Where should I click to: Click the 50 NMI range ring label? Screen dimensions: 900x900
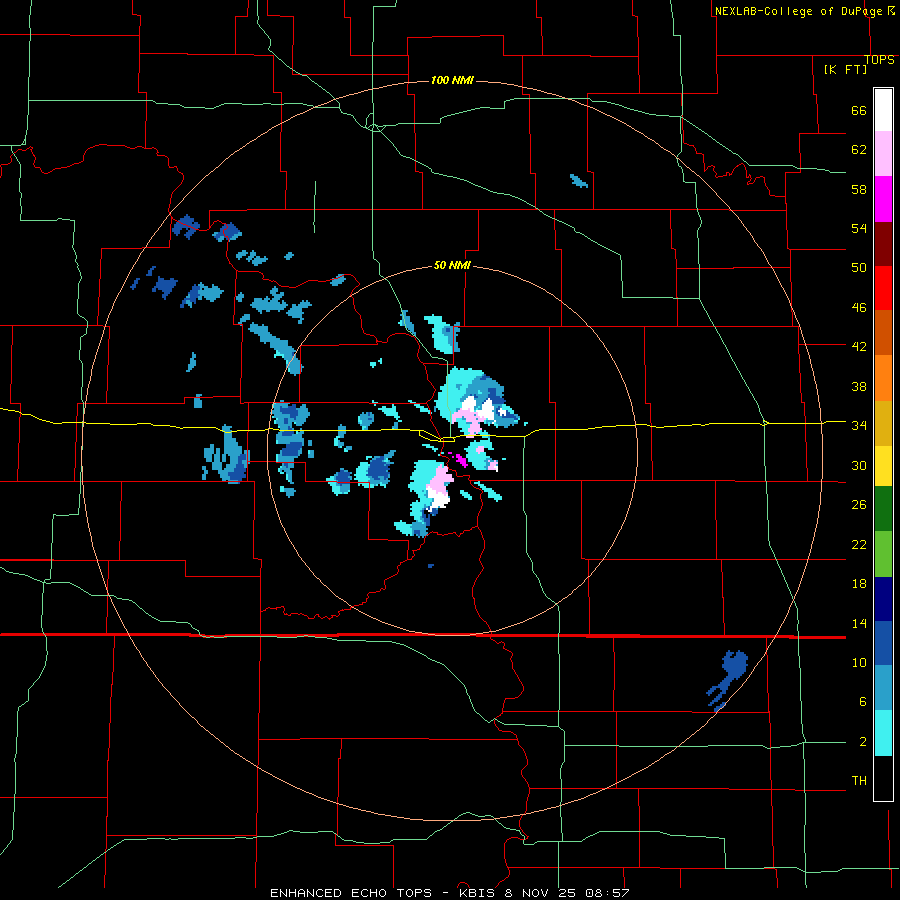[452, 265]
